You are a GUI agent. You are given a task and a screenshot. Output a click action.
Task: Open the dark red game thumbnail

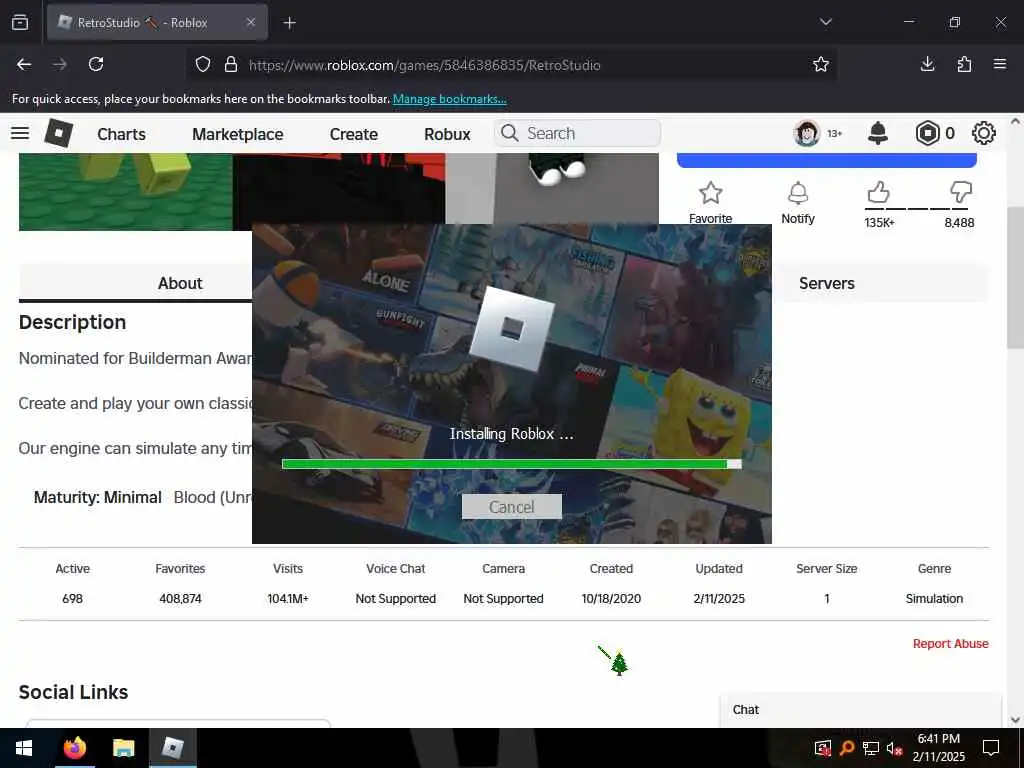[x=339, y=188]
